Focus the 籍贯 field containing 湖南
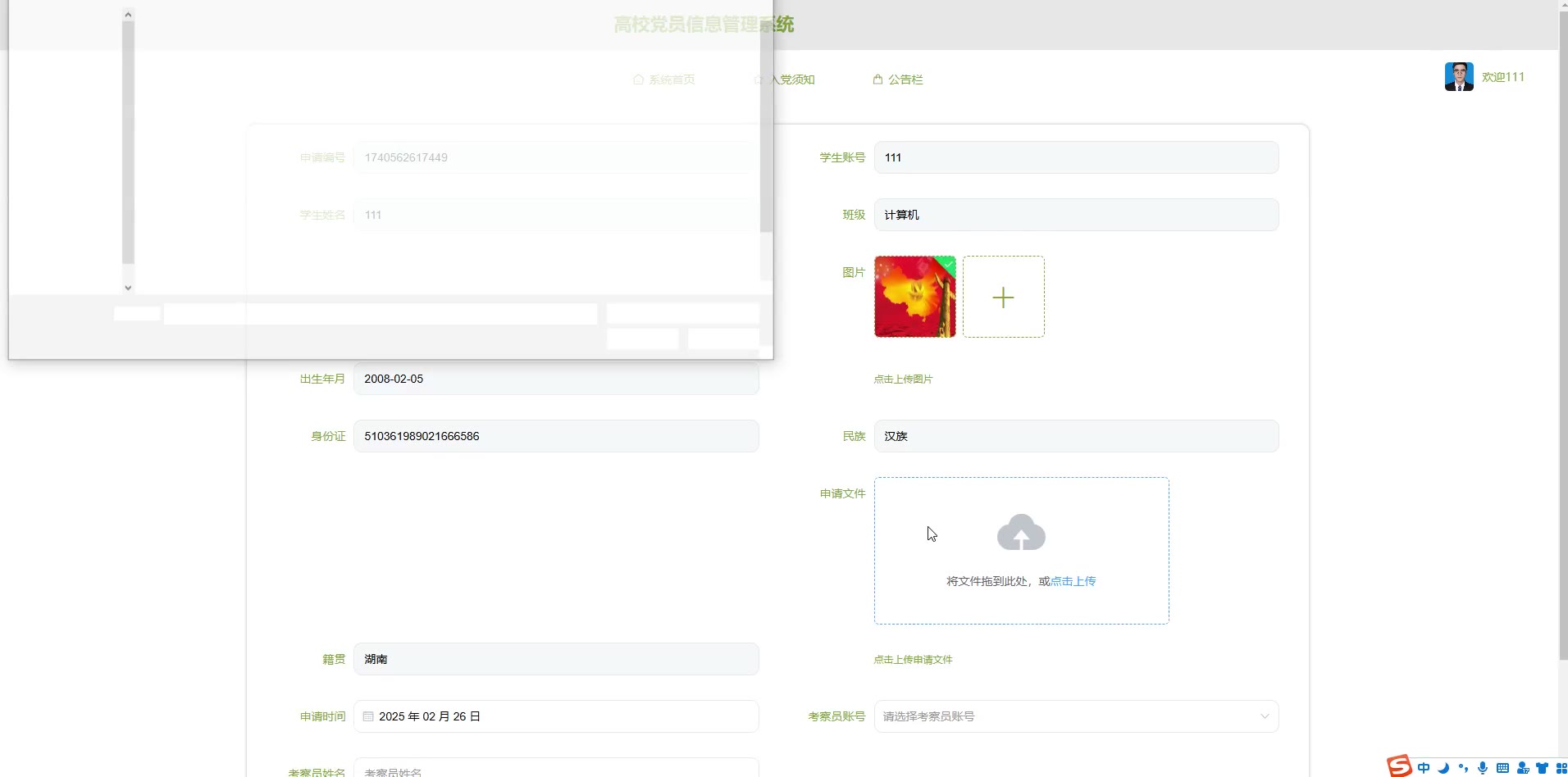Viewport: 1568px width, 777px height. click(556, 659)
